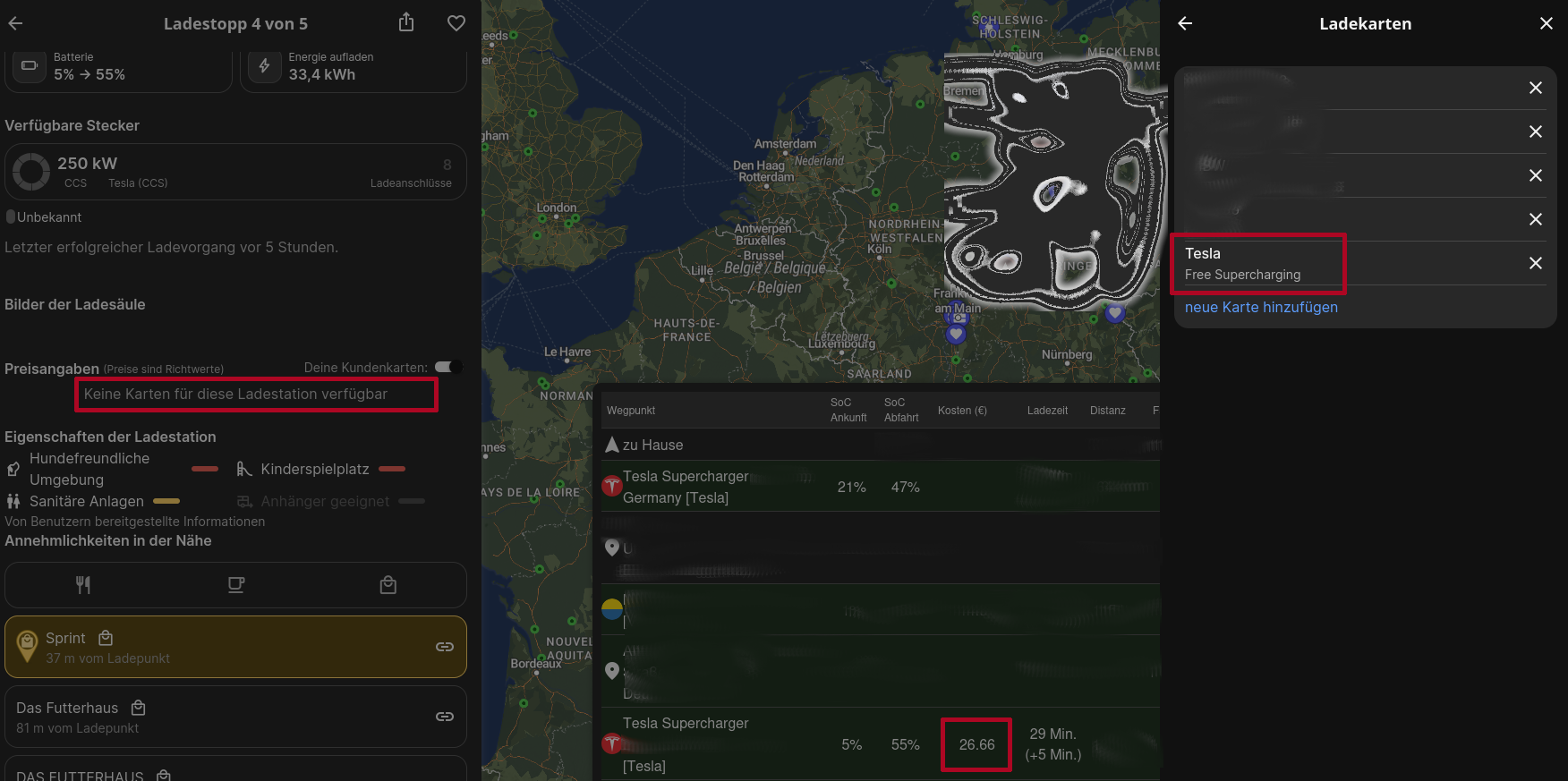Open the Das Futterhaus amenity card

point(235,717)
